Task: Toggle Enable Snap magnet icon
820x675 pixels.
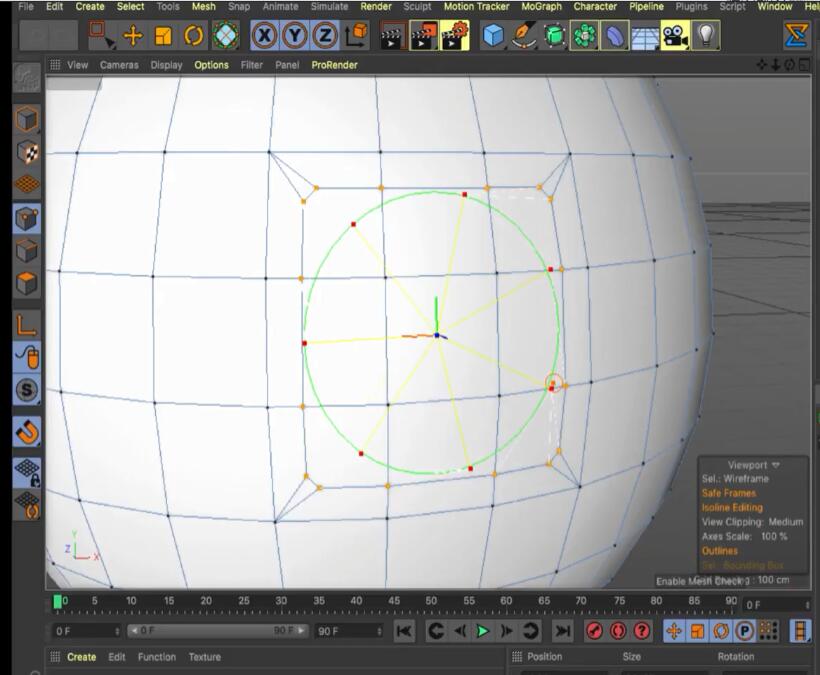Action: click(x=27, y=432)
